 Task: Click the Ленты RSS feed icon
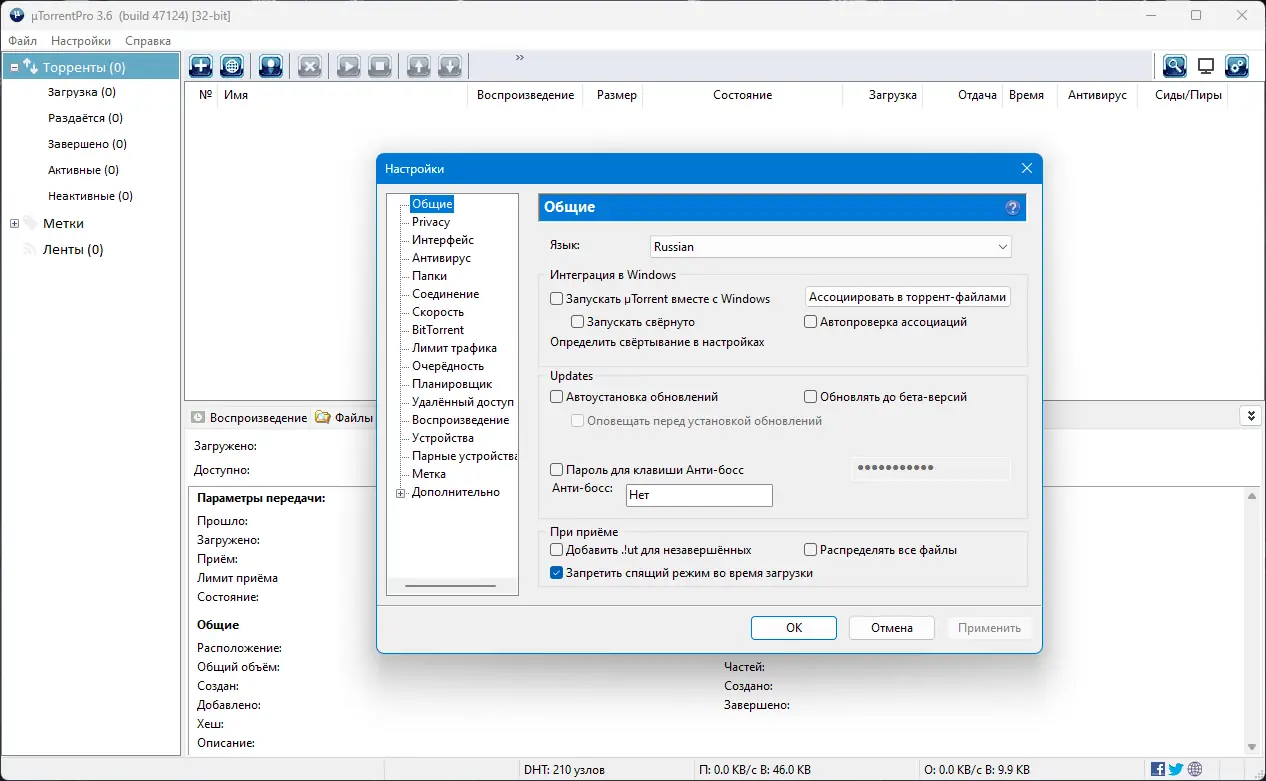[x=30, y=249]
